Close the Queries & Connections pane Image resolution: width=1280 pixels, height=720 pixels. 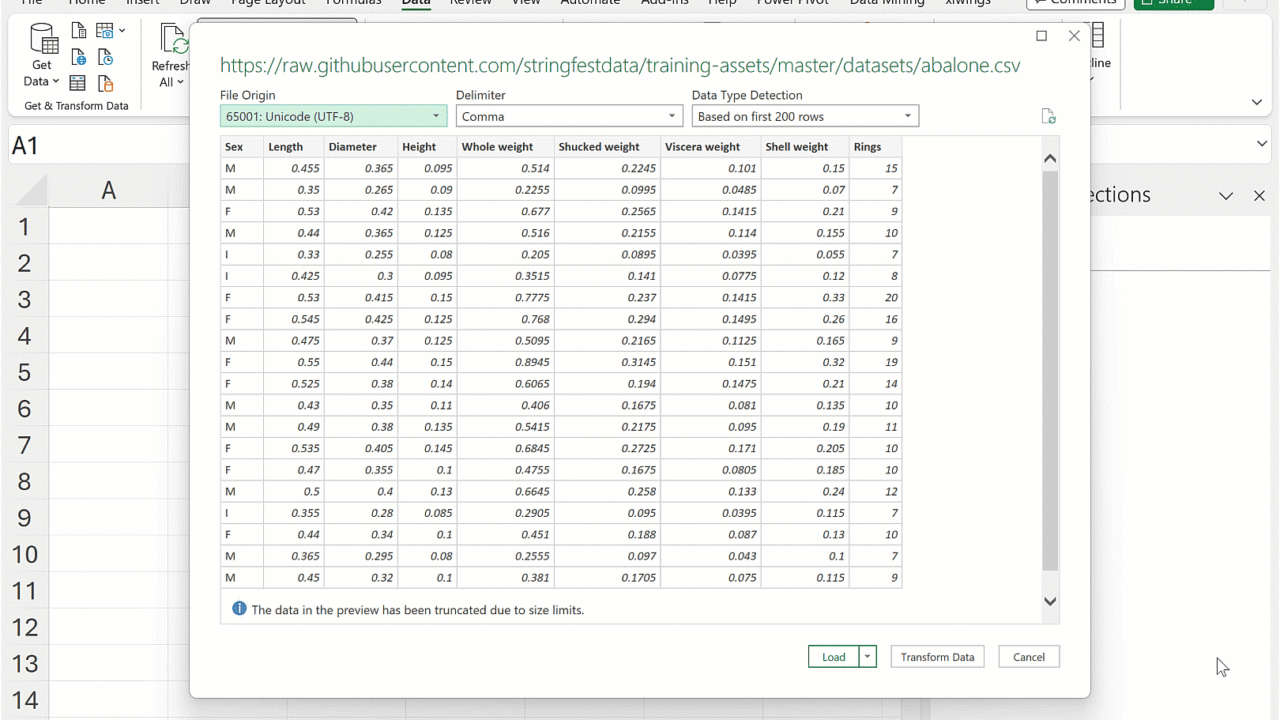point(1259,196)
